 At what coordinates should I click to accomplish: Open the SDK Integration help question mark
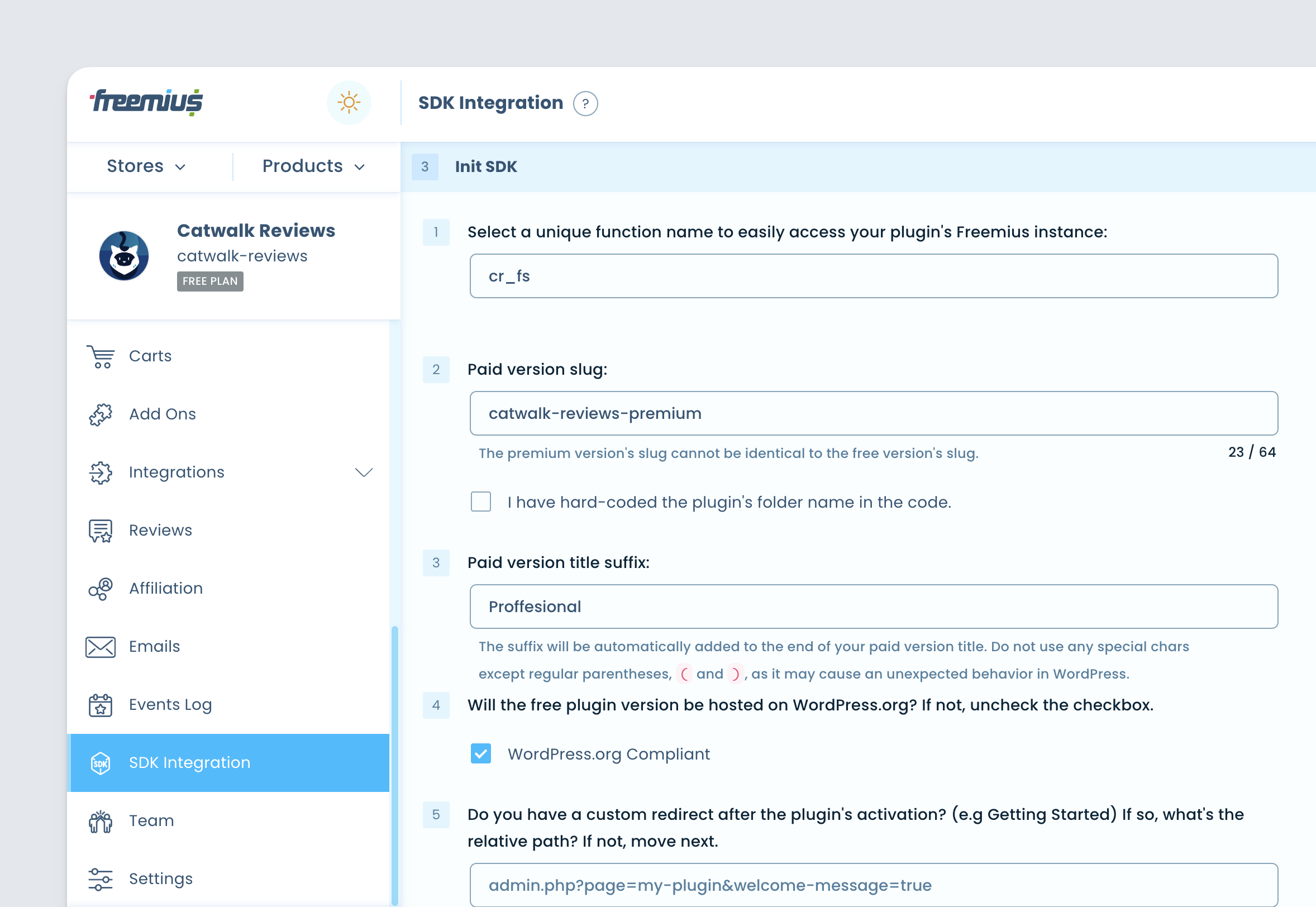pos(585,103)
